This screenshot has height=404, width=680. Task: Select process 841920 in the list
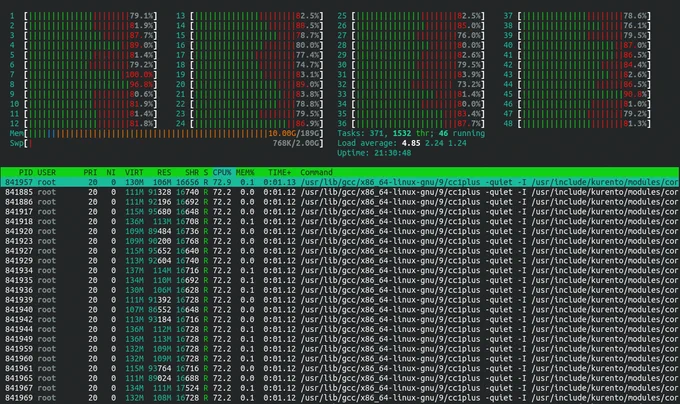340,231
